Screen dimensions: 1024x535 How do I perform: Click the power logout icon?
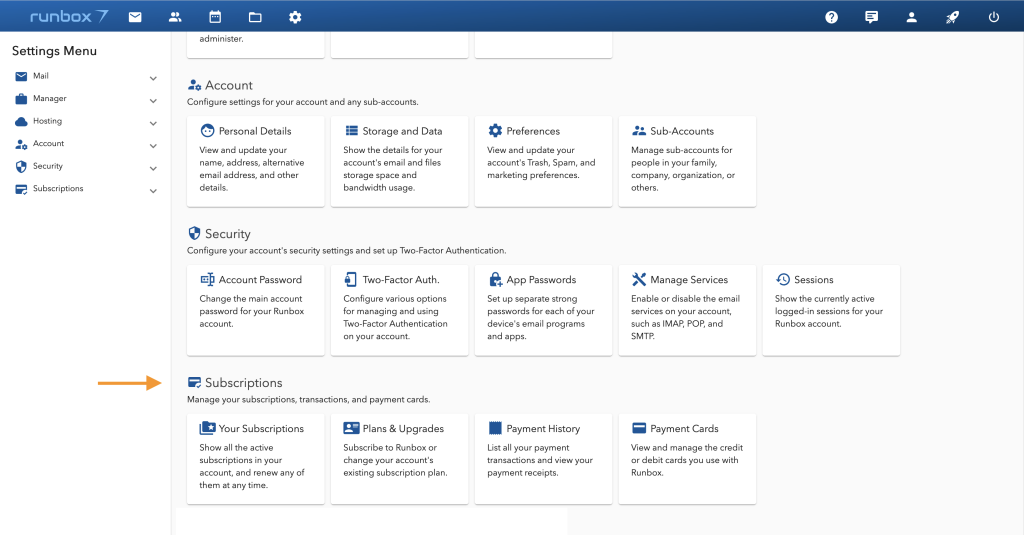tap(993, 17)
